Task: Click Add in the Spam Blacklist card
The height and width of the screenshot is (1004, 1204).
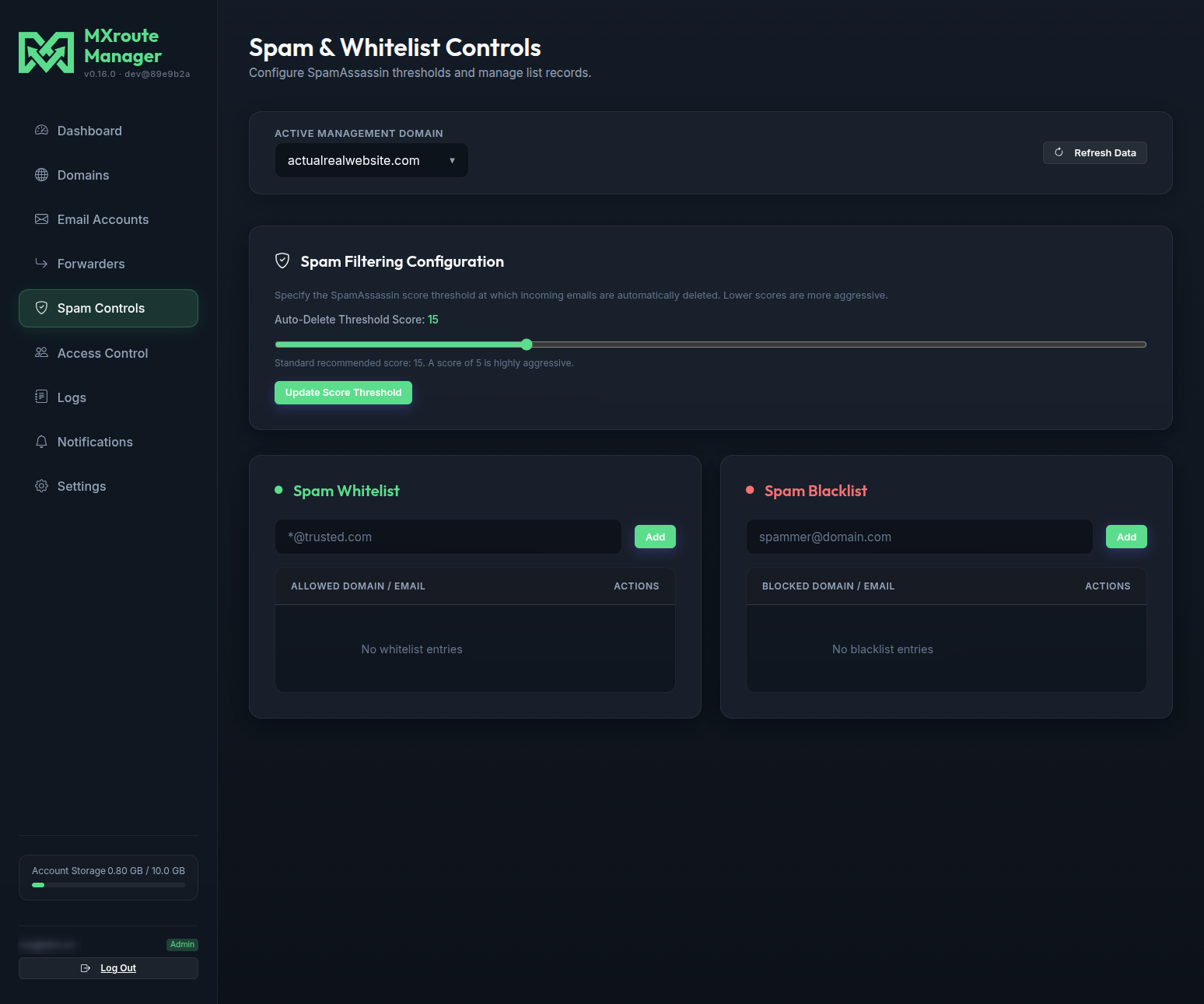Action: [1126, 537]
